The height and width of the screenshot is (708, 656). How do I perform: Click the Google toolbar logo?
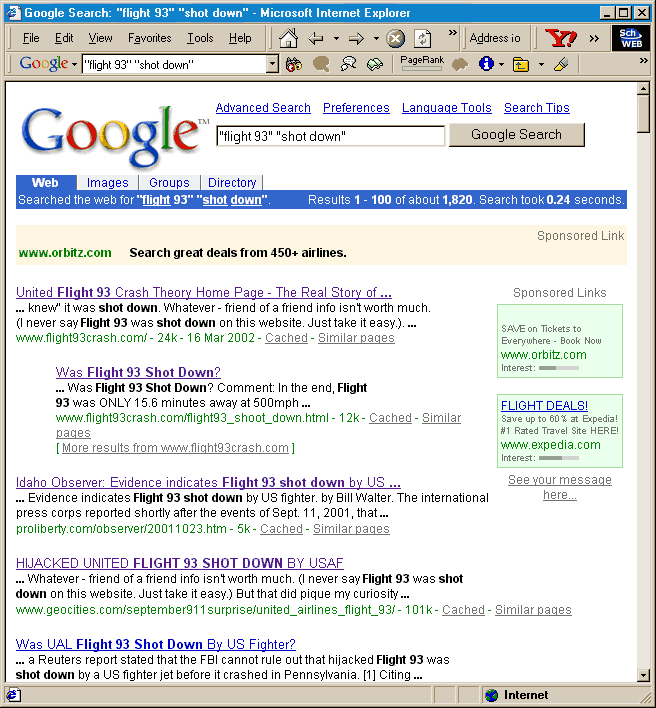pos(44,64)
